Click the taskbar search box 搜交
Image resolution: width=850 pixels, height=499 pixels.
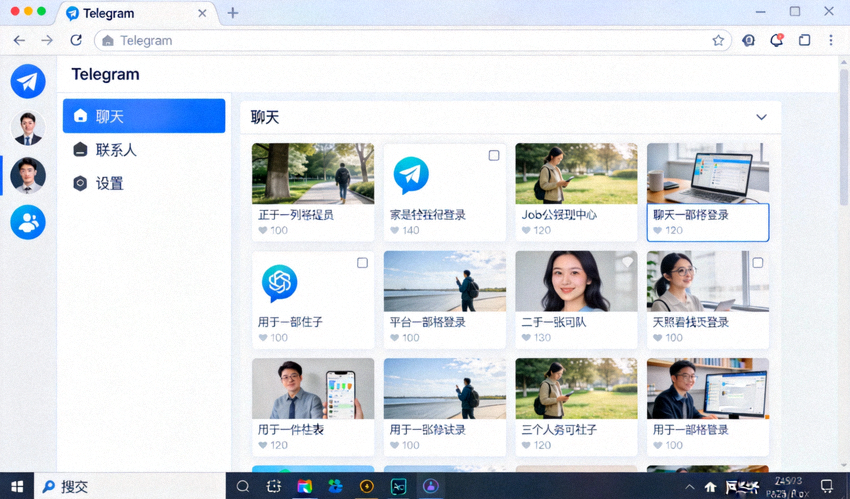point(130,486)
